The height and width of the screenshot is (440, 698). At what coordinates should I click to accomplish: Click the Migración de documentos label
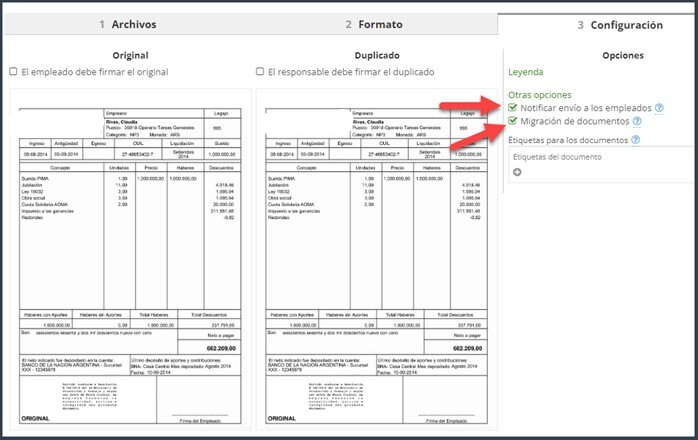[575, 121]
